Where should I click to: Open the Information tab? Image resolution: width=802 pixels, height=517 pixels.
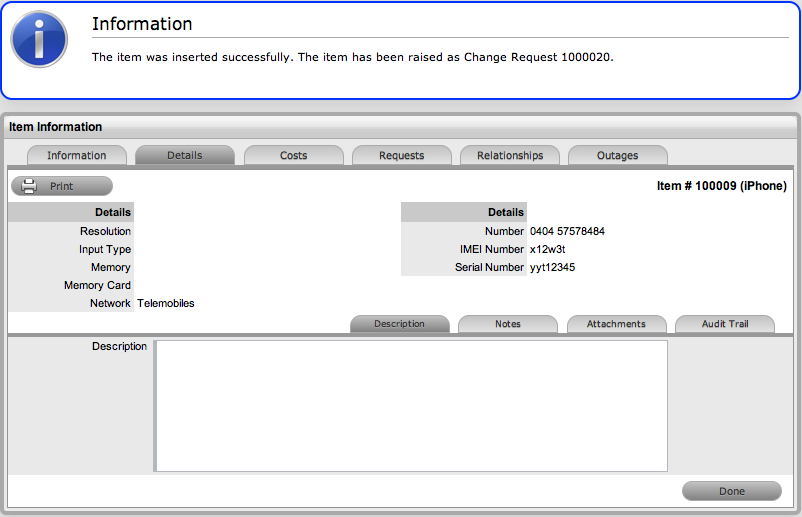(77, 155)
